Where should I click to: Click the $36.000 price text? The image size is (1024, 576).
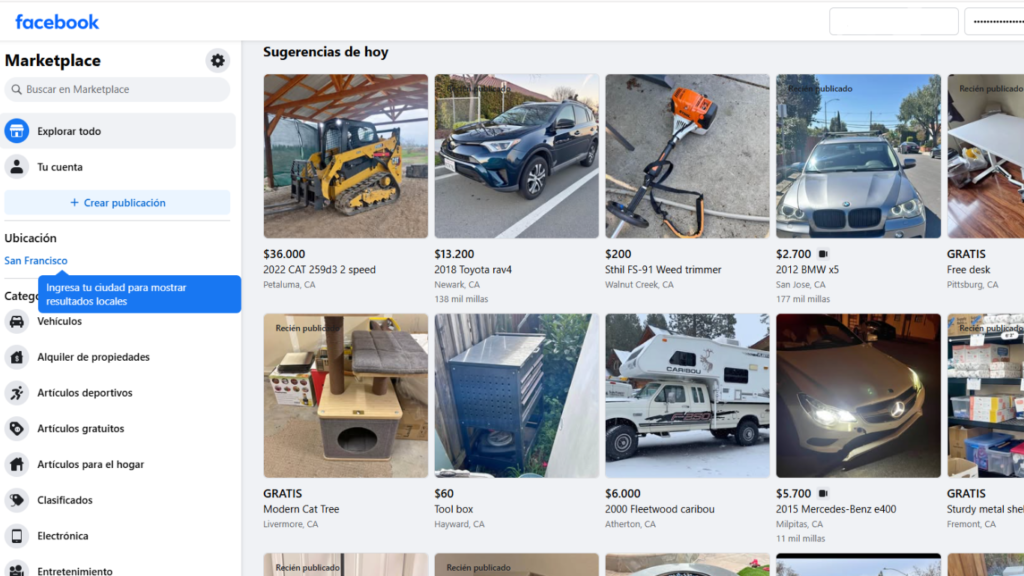click(284, 254)
